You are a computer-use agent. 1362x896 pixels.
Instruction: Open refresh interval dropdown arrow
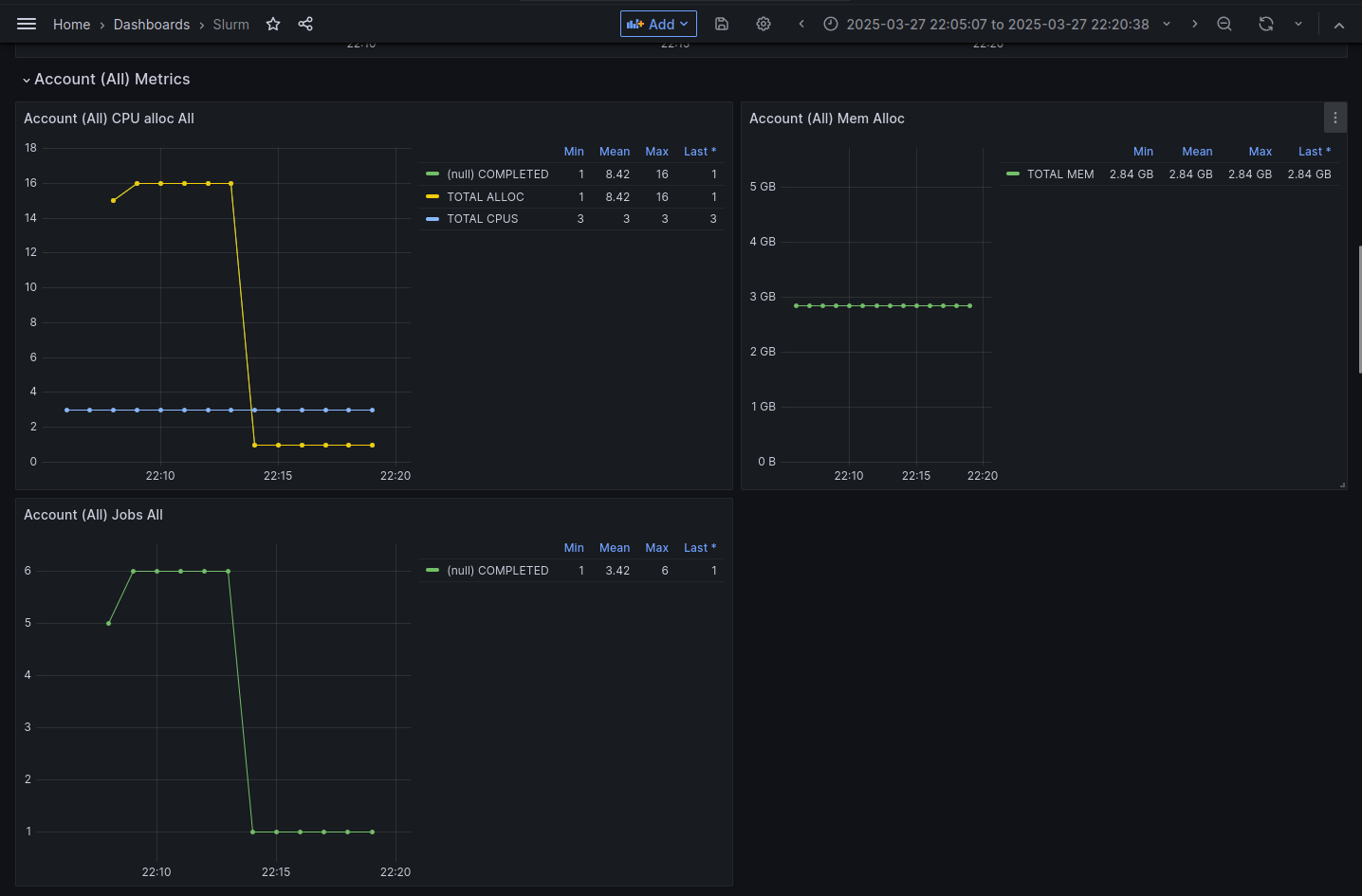tap(1298, 24)
